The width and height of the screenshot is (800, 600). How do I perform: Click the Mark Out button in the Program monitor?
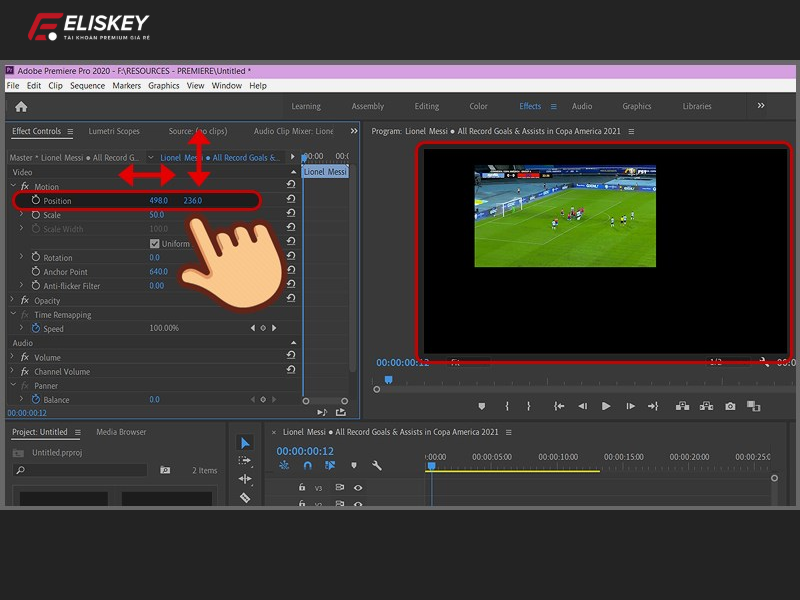[x=529, y=406]
